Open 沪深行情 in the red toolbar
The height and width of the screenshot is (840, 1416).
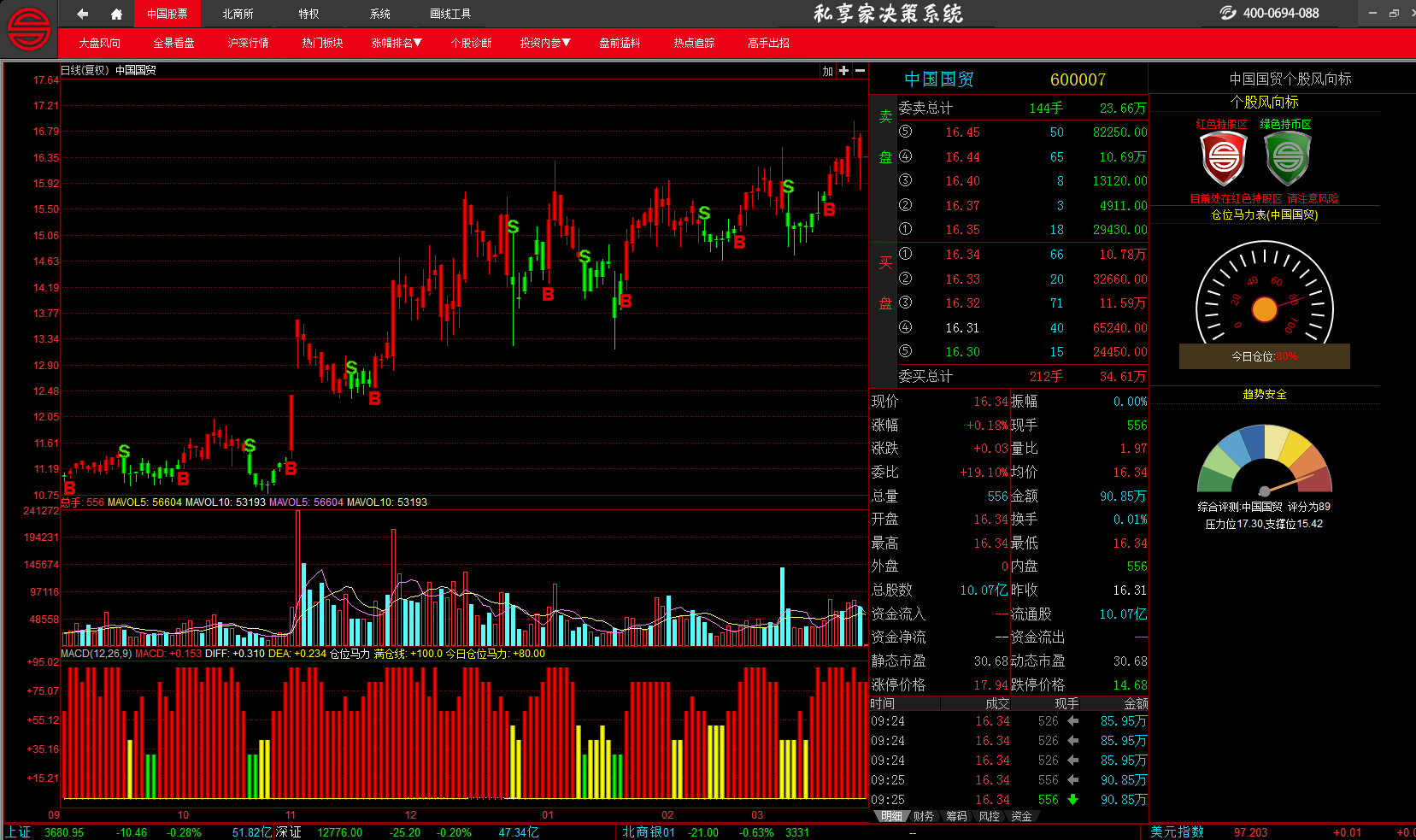click(248, 43)
